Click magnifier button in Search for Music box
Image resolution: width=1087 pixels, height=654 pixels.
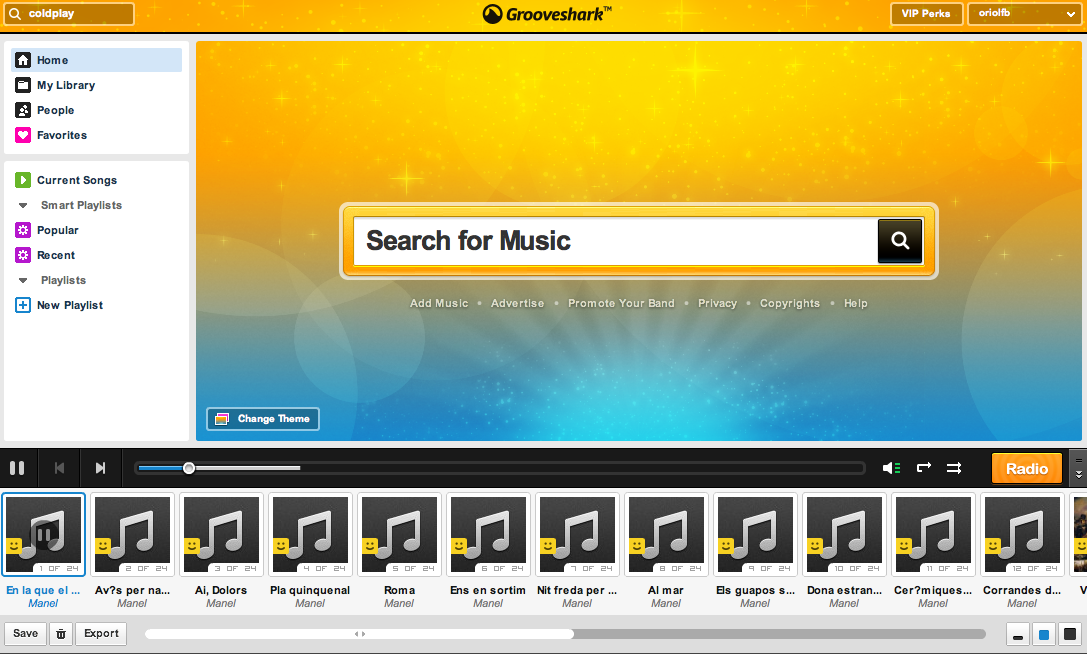click(x=900, y=241)
